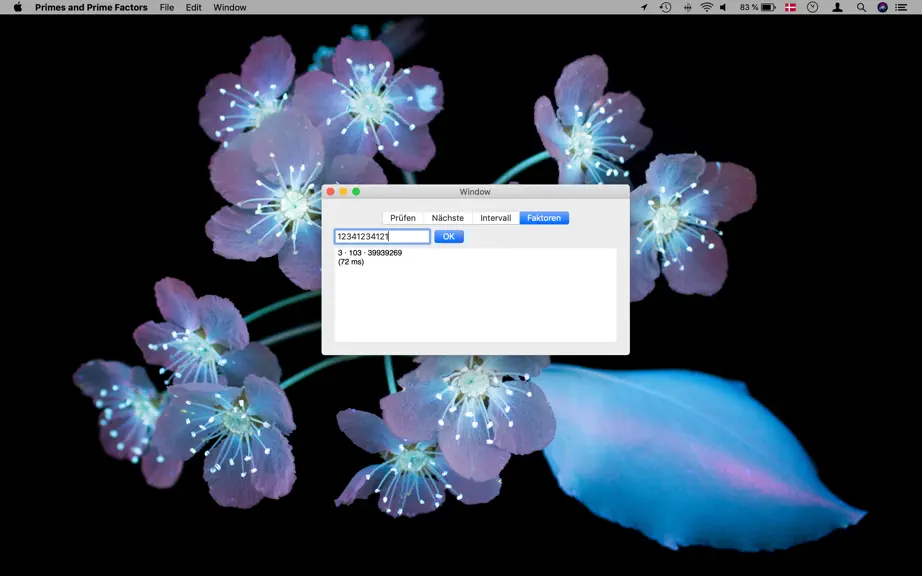922x576 pixels.
Task: Switch to the Prüfen tab
Action: coord(403,218)
